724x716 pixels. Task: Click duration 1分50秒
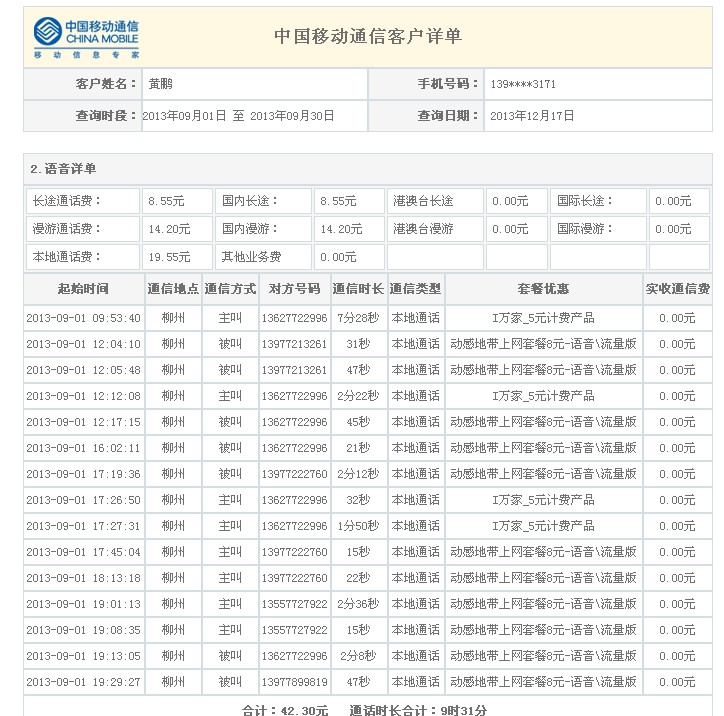pos(358,526)
